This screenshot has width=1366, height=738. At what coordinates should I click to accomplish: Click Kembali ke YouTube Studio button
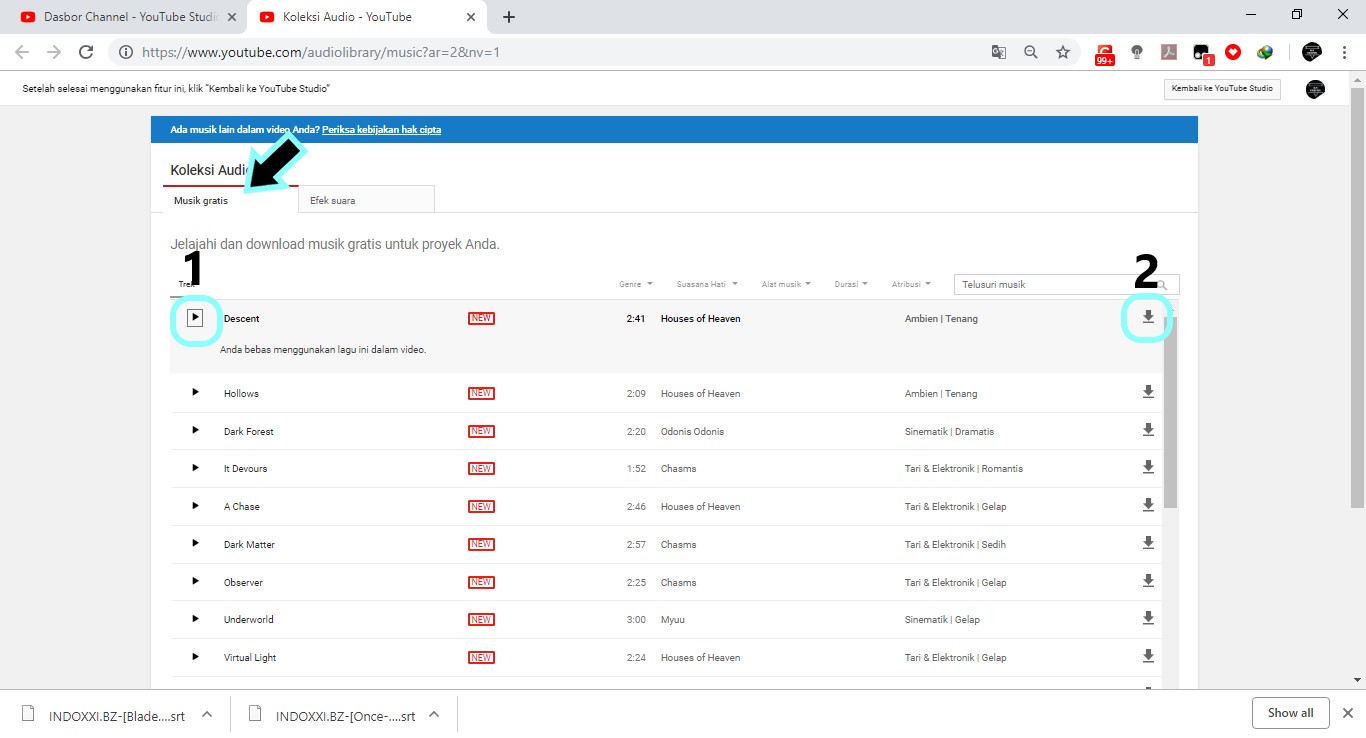[x=1222, y=89]
